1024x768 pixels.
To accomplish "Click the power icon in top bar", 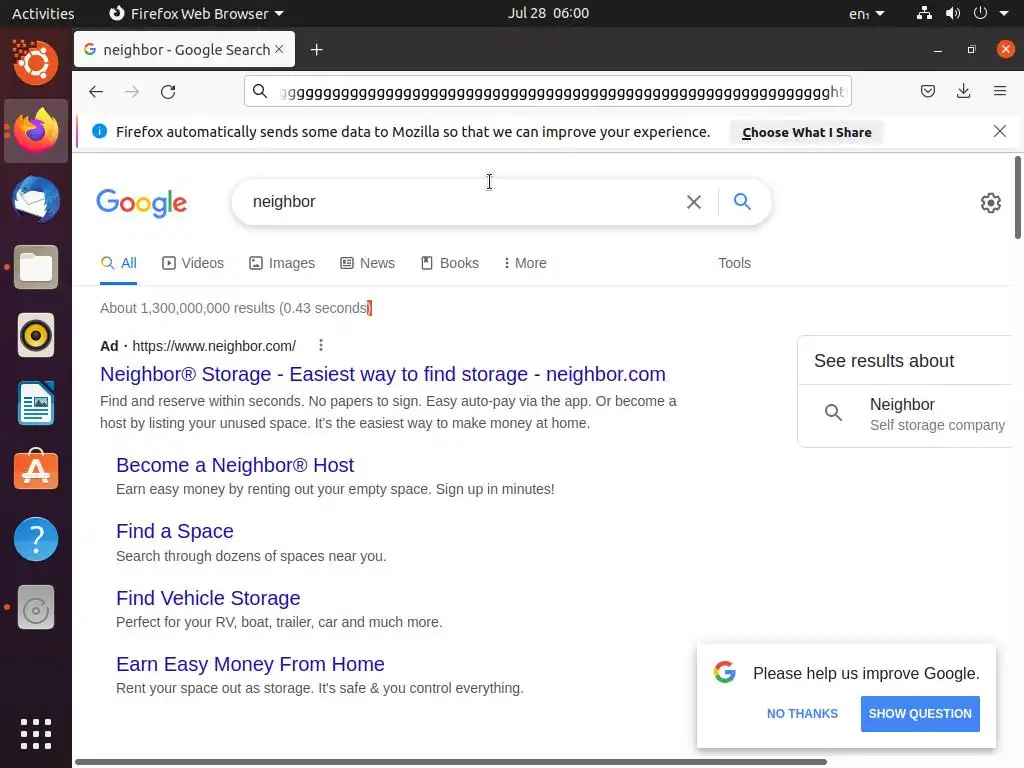I will click(x=980, y=13).
